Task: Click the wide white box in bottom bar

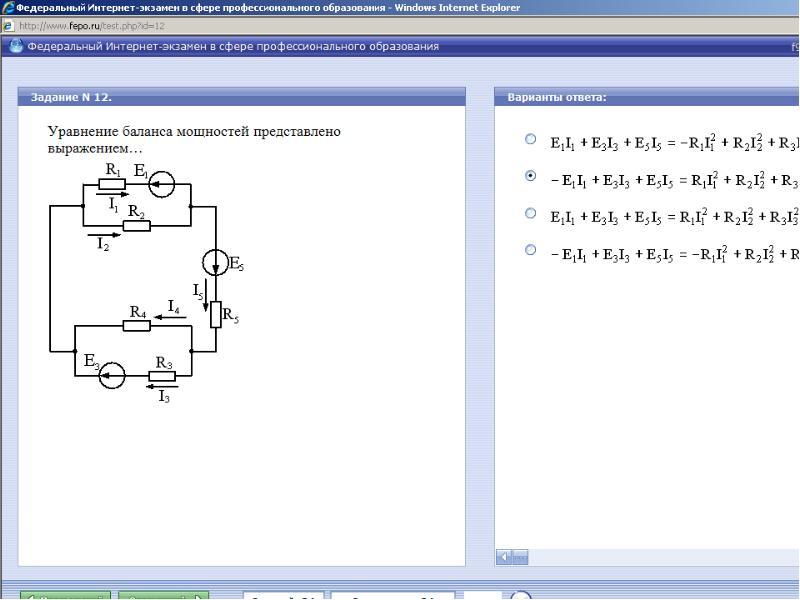Action: pos(392,596)
